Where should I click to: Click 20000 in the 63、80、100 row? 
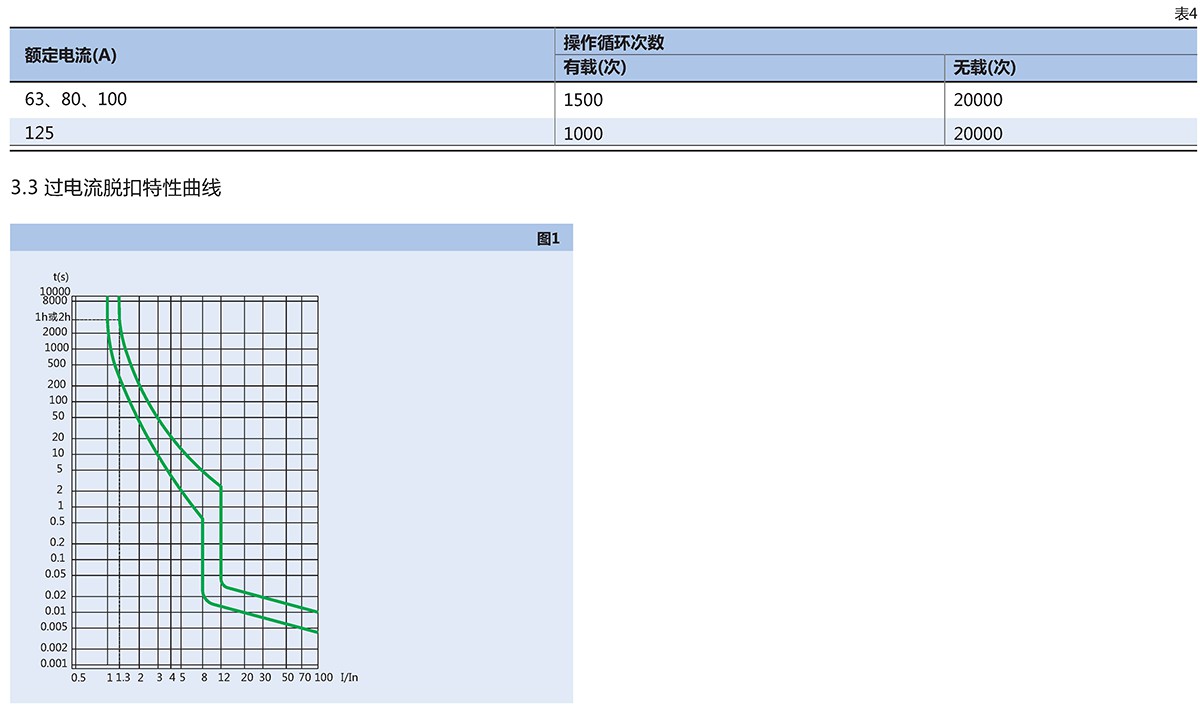978,100
